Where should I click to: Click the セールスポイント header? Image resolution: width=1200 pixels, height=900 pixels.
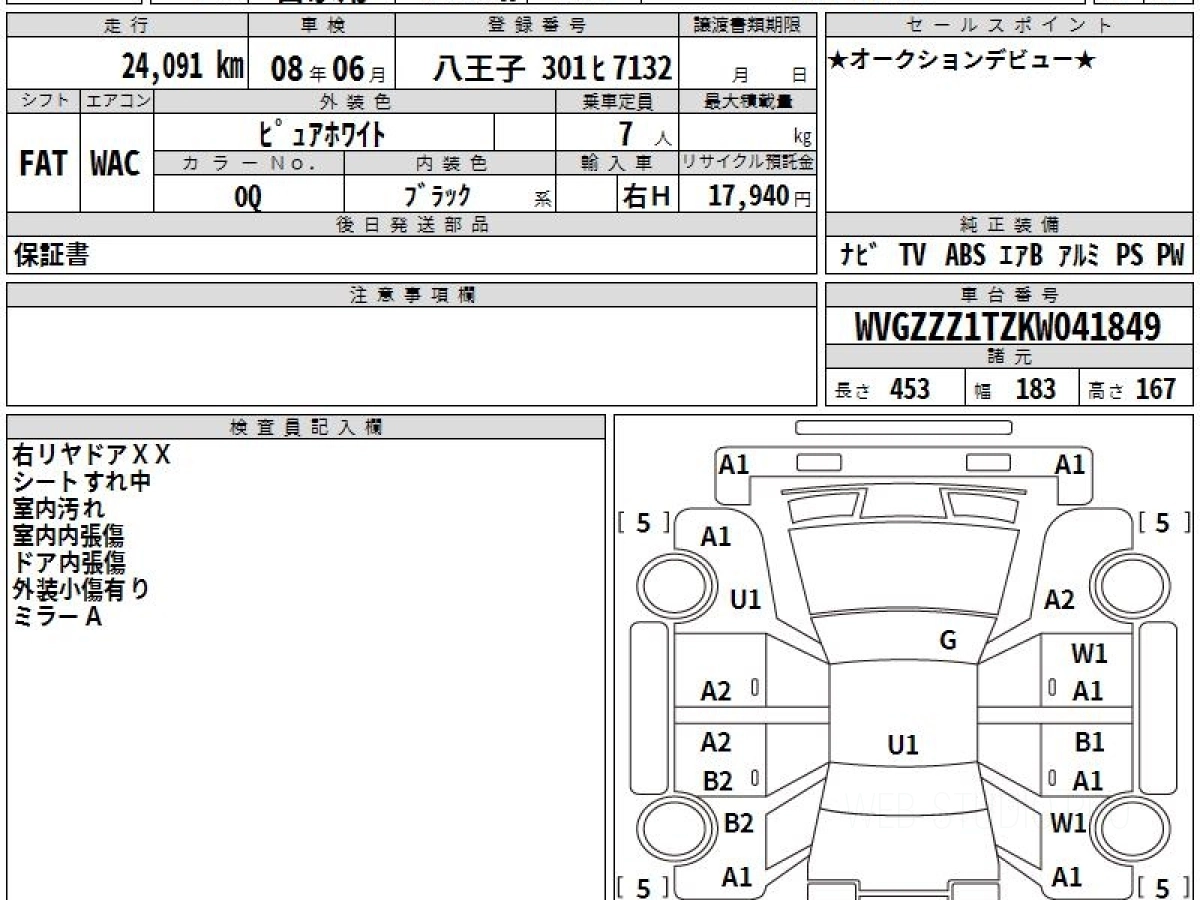tap(1009, 26)
